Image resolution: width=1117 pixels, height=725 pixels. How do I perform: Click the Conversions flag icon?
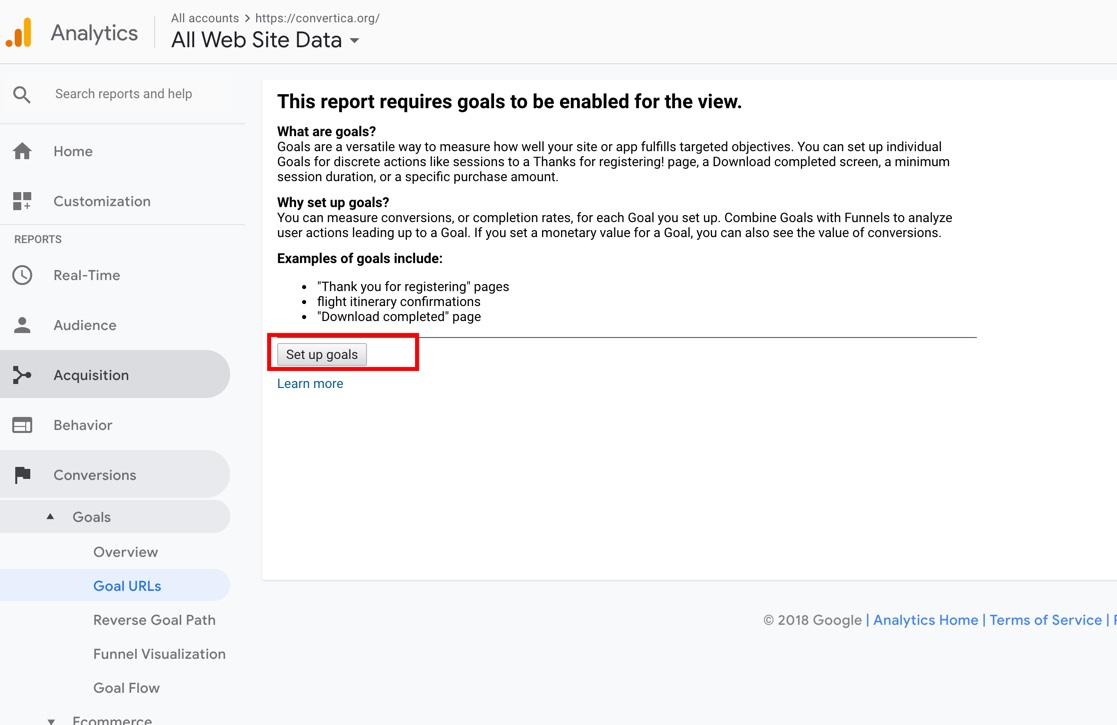pos(22,475)
